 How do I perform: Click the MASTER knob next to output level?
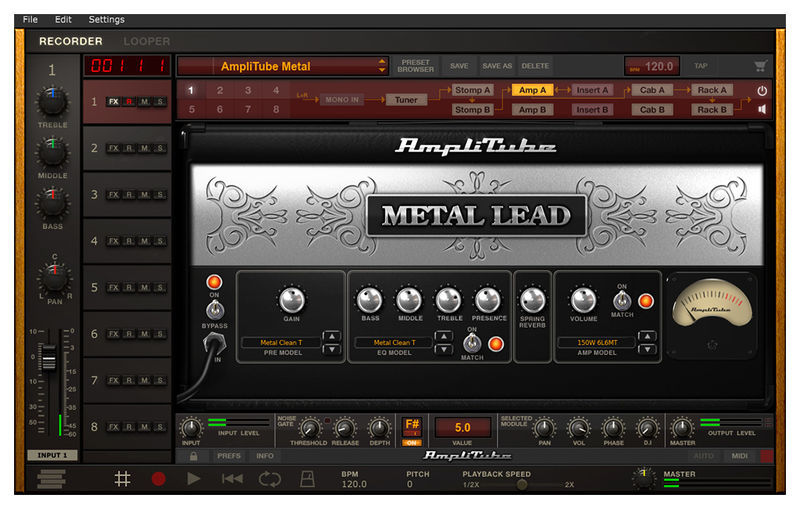click(x=682, y=428)
